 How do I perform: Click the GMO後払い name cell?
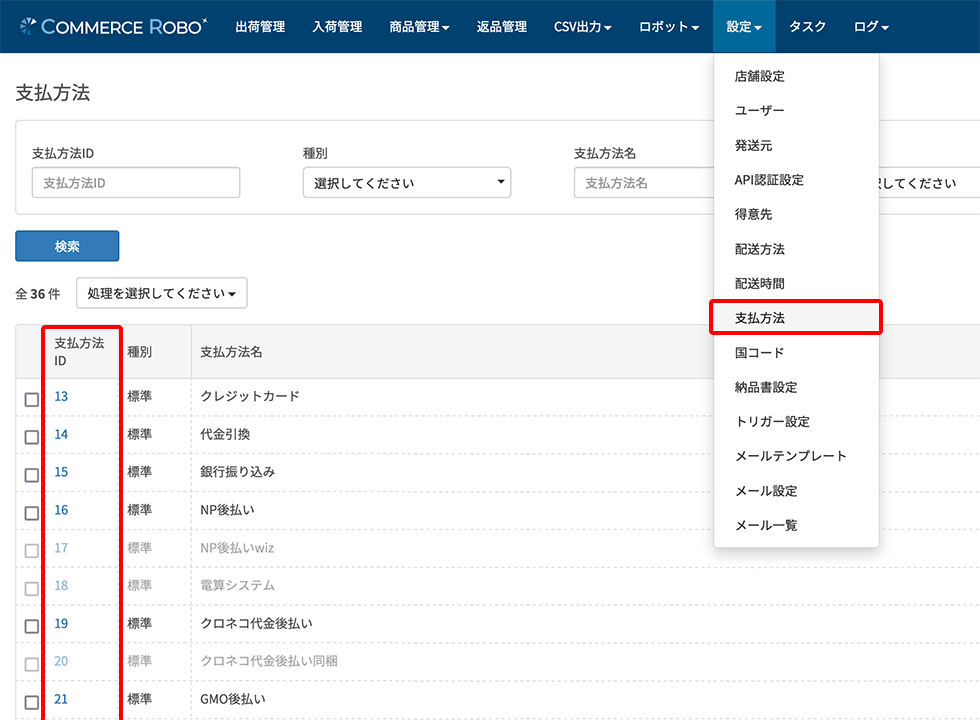pos(232,699)
